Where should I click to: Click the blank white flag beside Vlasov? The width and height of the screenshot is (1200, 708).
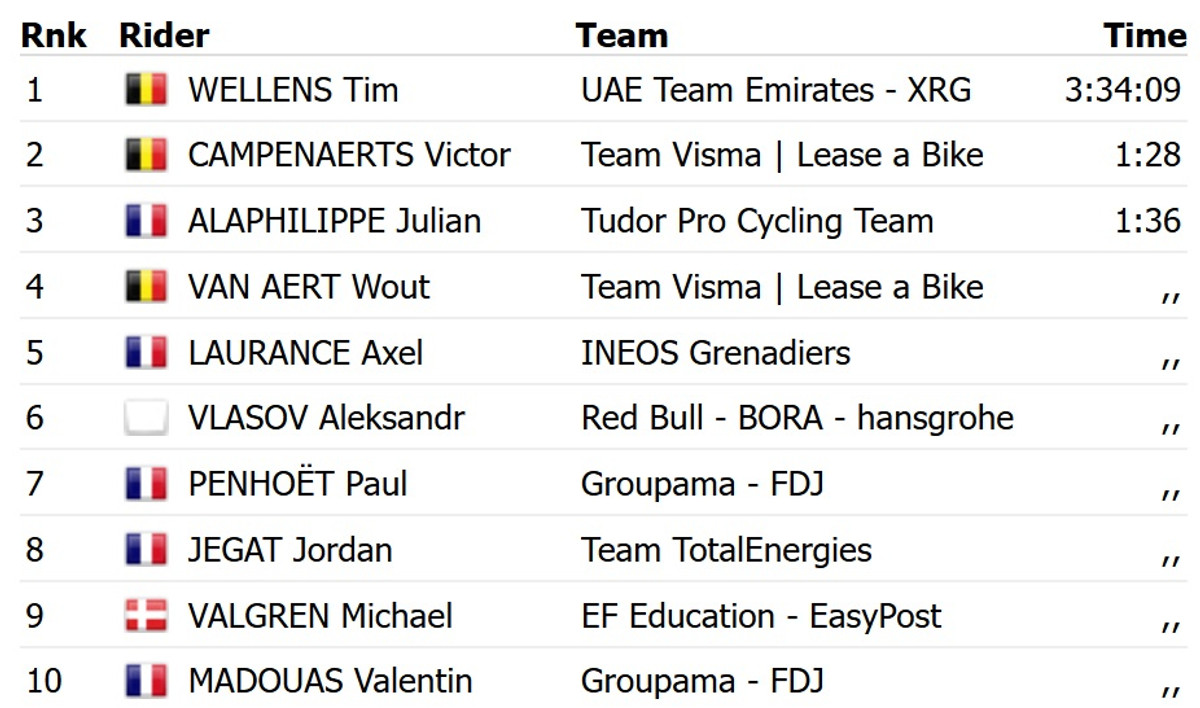coord(146,418)
